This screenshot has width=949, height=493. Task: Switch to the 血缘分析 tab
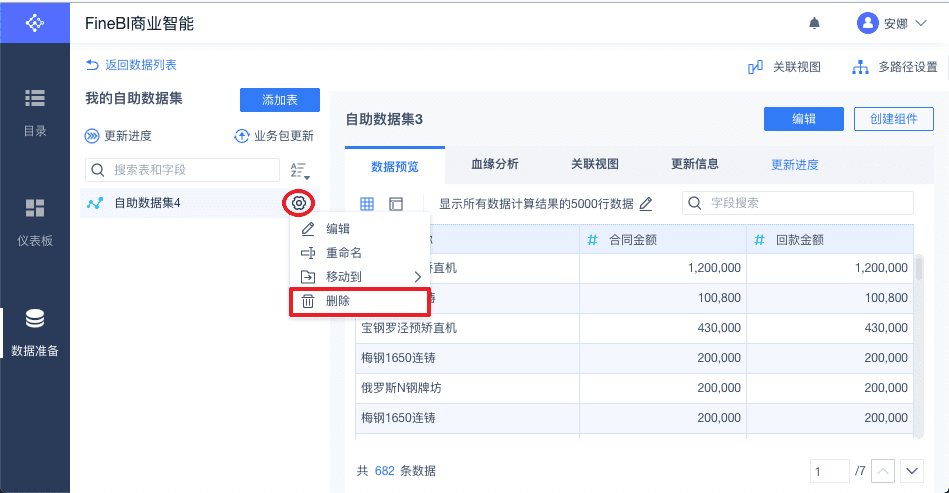coord(495,164)
